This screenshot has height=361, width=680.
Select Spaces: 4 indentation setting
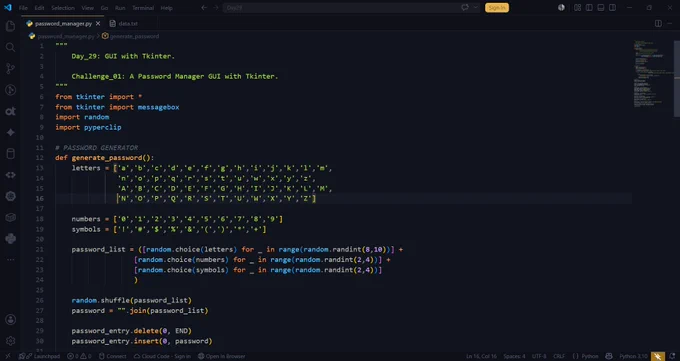(514, 356)
